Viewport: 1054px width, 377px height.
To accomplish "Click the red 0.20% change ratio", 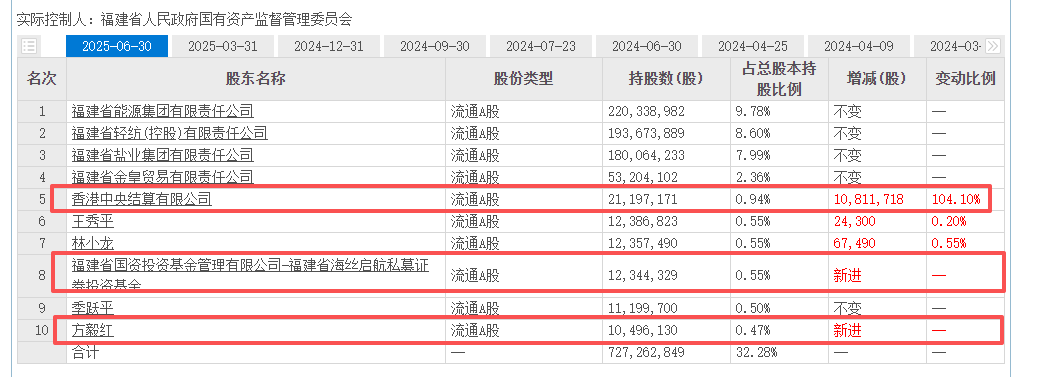I will [949, 222].
